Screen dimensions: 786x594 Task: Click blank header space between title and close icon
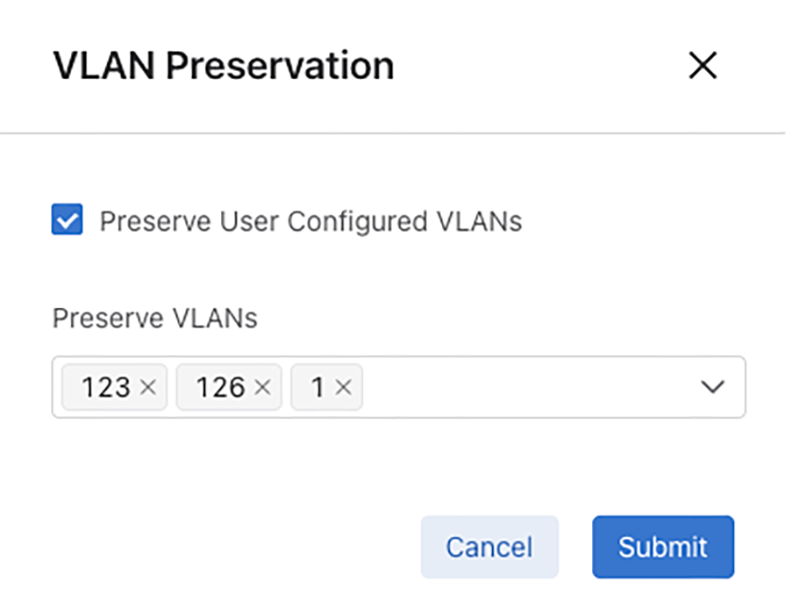pyautogui.click(x=540, y=66)
